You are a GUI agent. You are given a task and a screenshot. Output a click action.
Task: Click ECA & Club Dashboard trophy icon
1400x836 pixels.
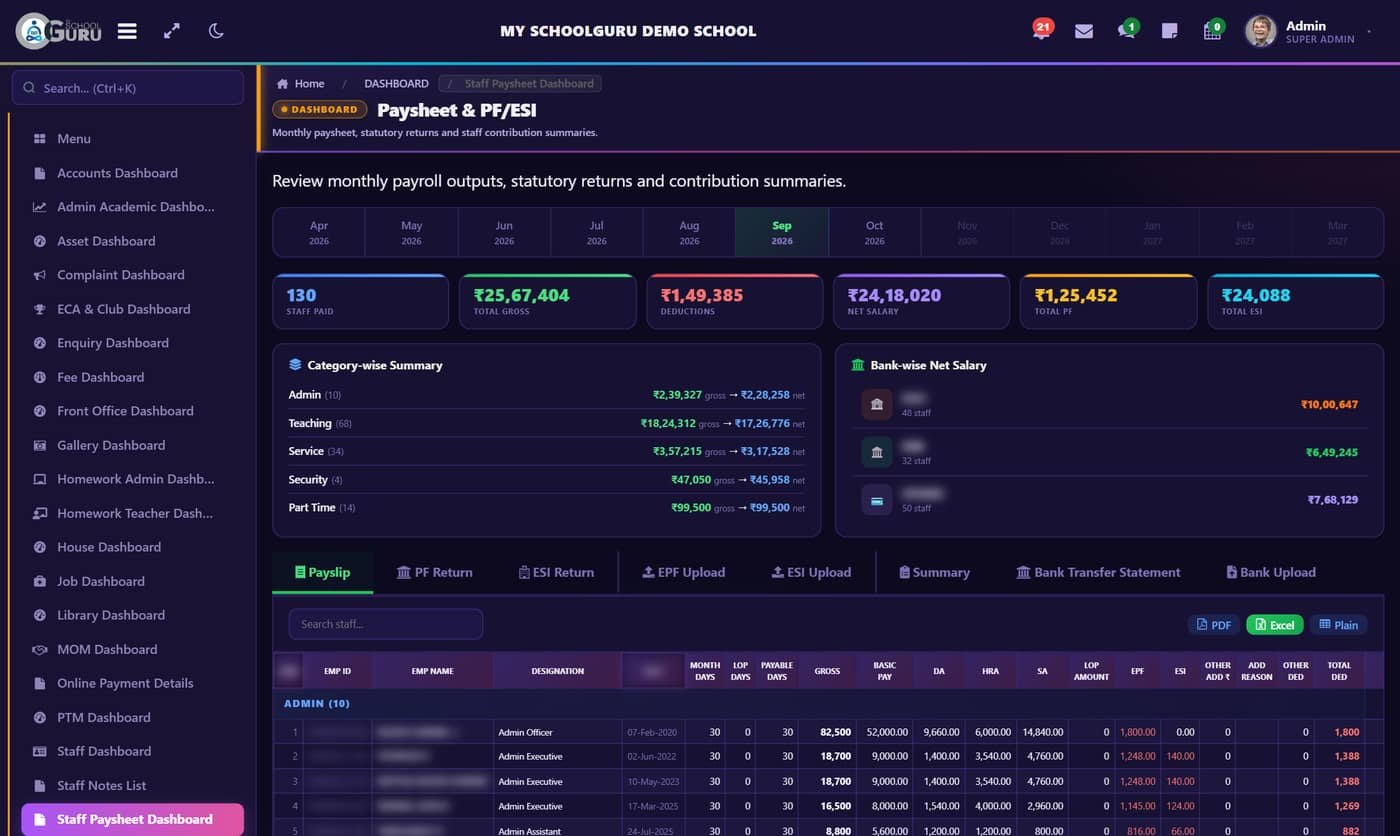[40, 309]
